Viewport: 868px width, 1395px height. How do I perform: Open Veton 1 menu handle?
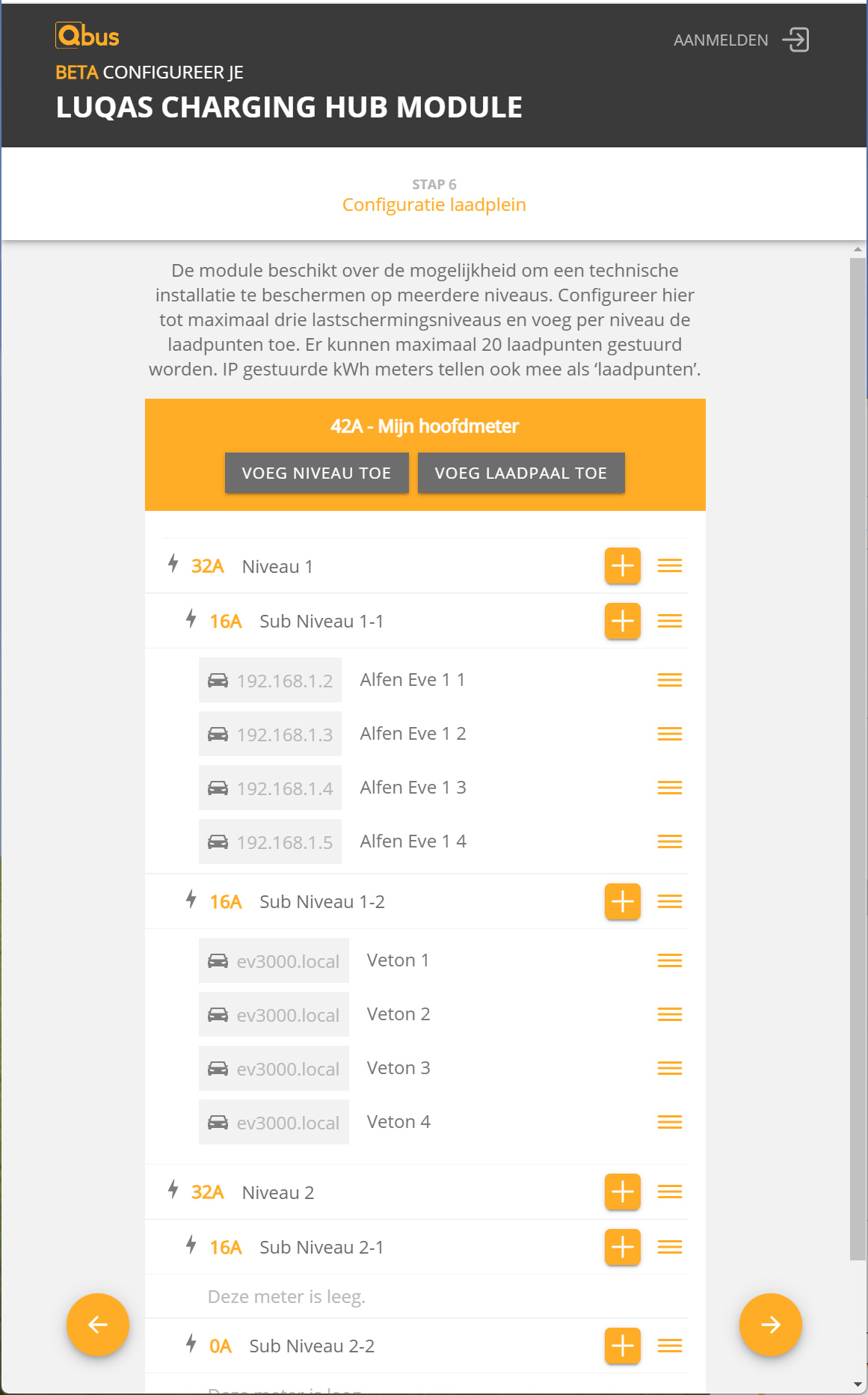(670, 960)
